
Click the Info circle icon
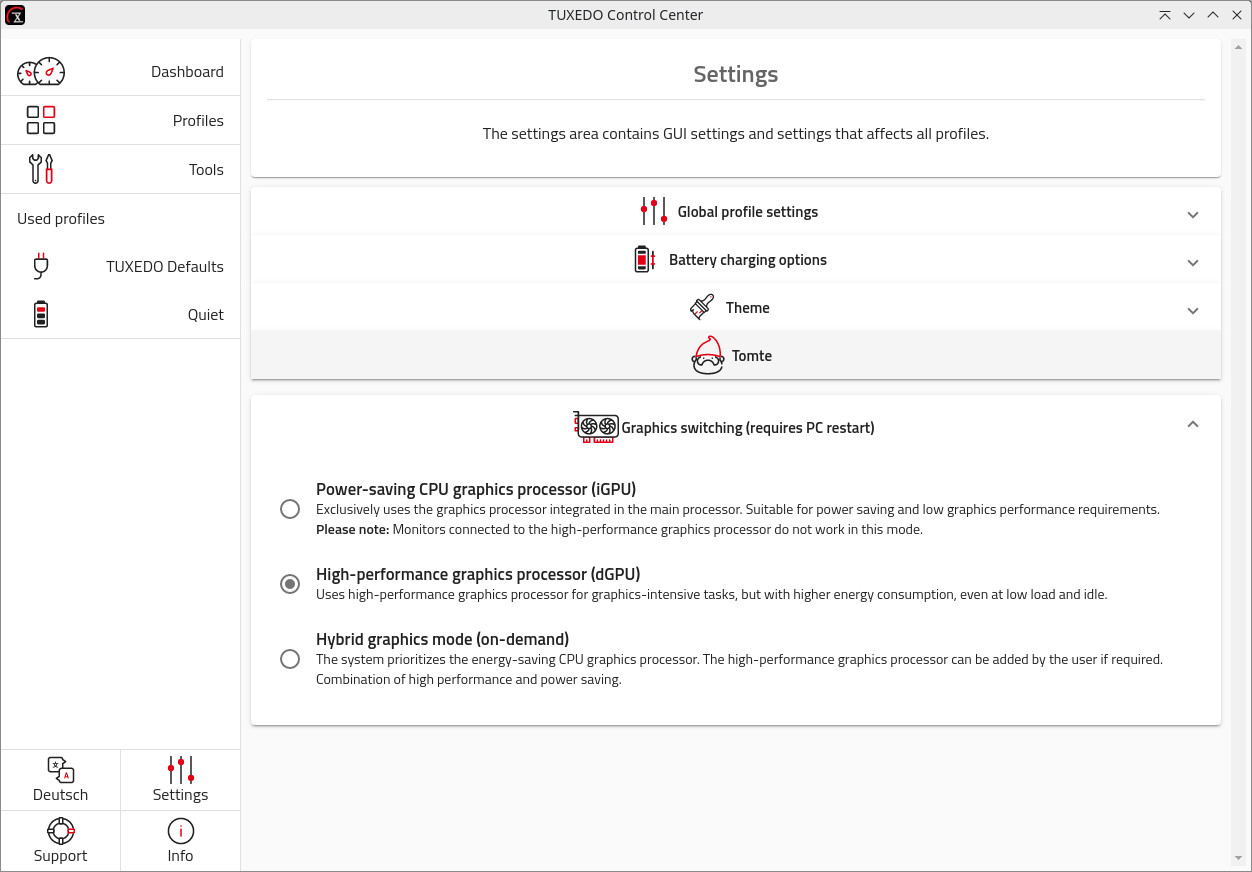[181, 831]
